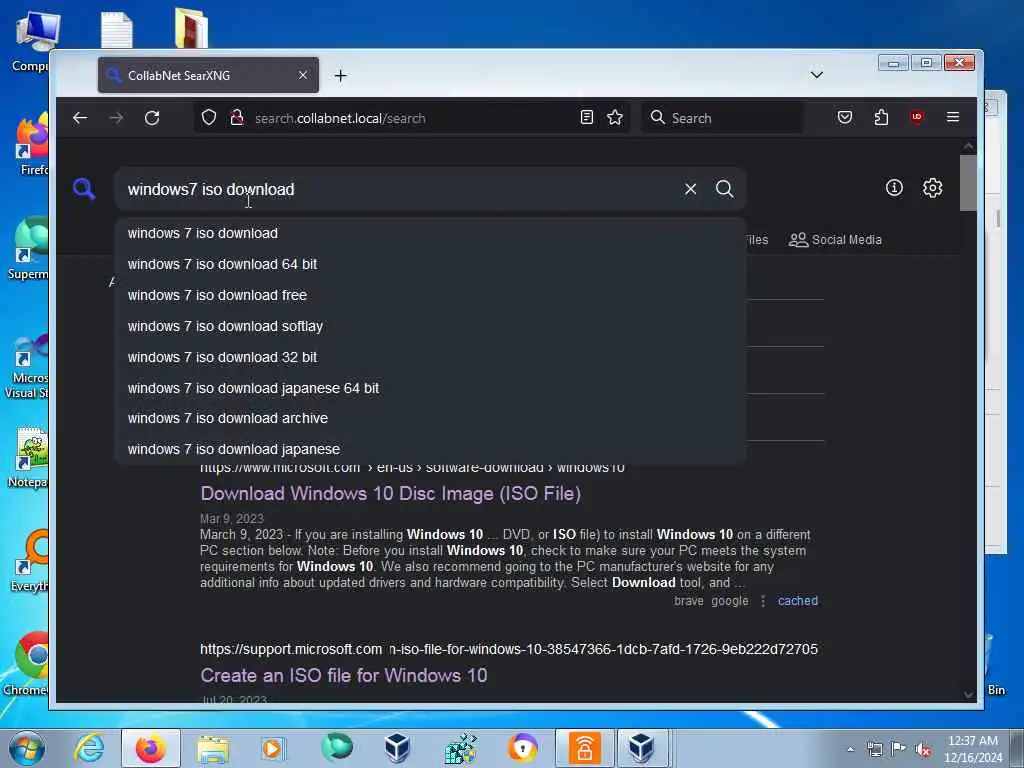Reload the page with the refresh icon

click(152, 118)
